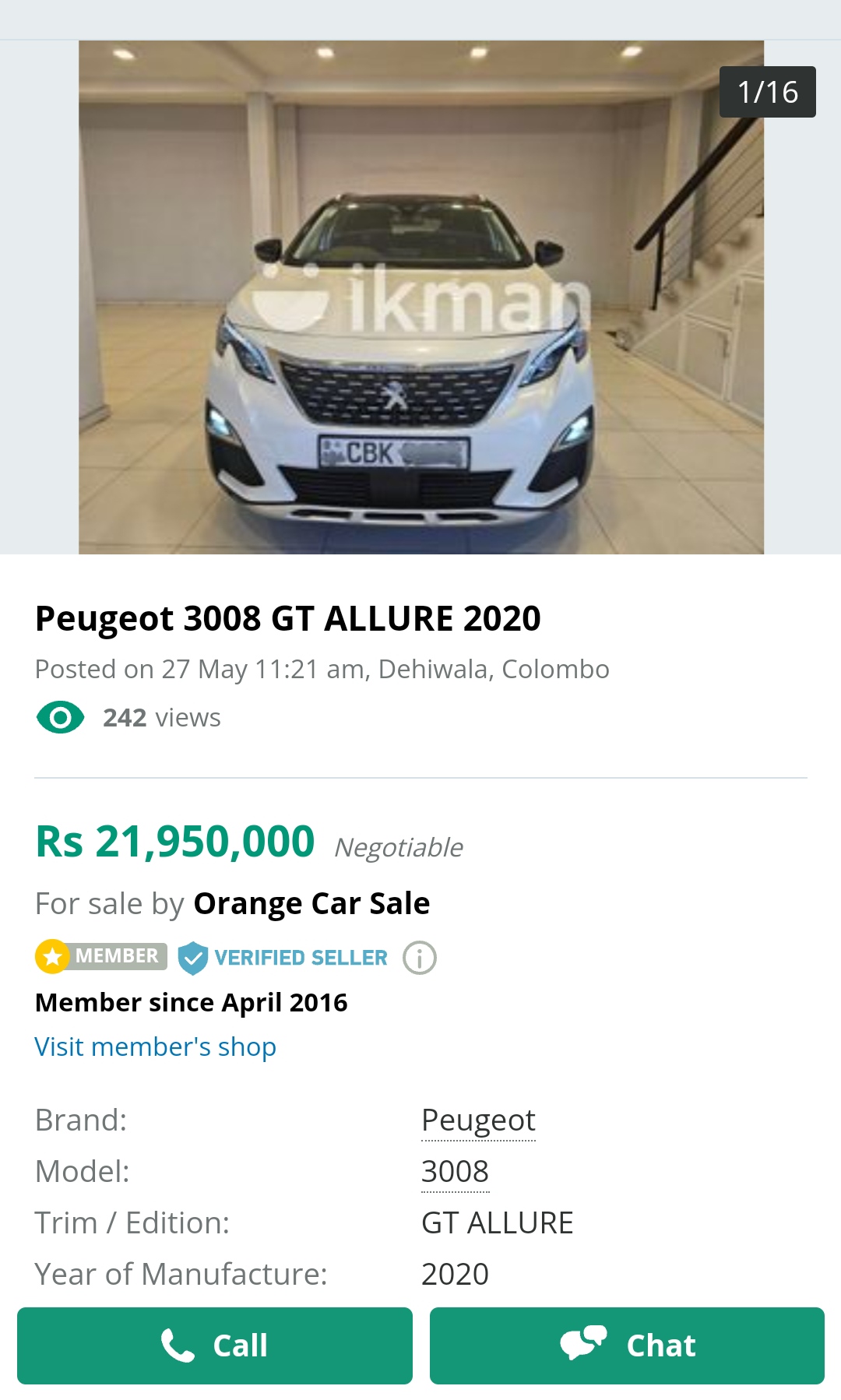Open the image counter 1/16 badge
Viewport: 841px width, 1400px height.
[x=768, y=92]
